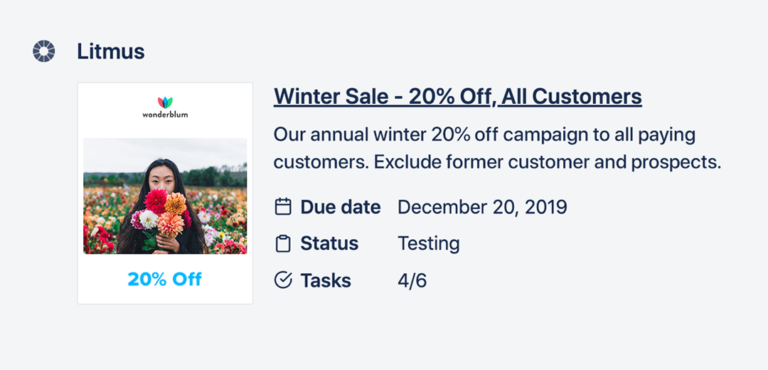Select the Tasks label
The height and width of the screenshot is (370, 768).
[326, 280]
